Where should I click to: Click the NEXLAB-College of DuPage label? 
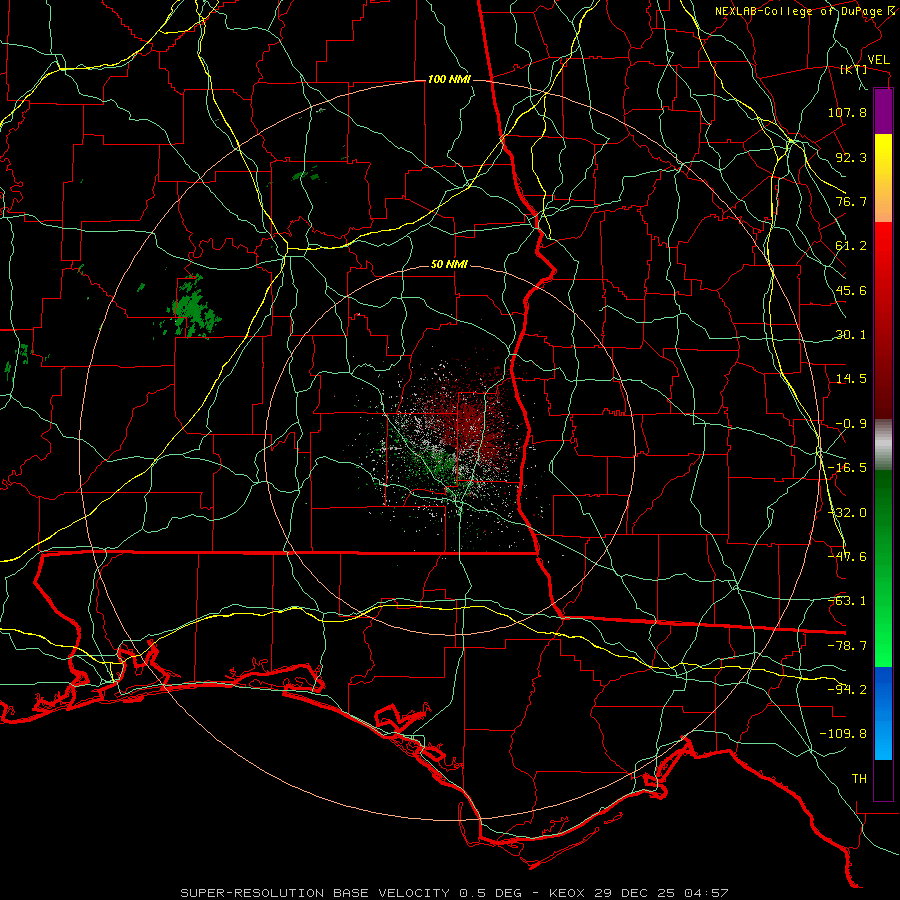pos(798,11)
